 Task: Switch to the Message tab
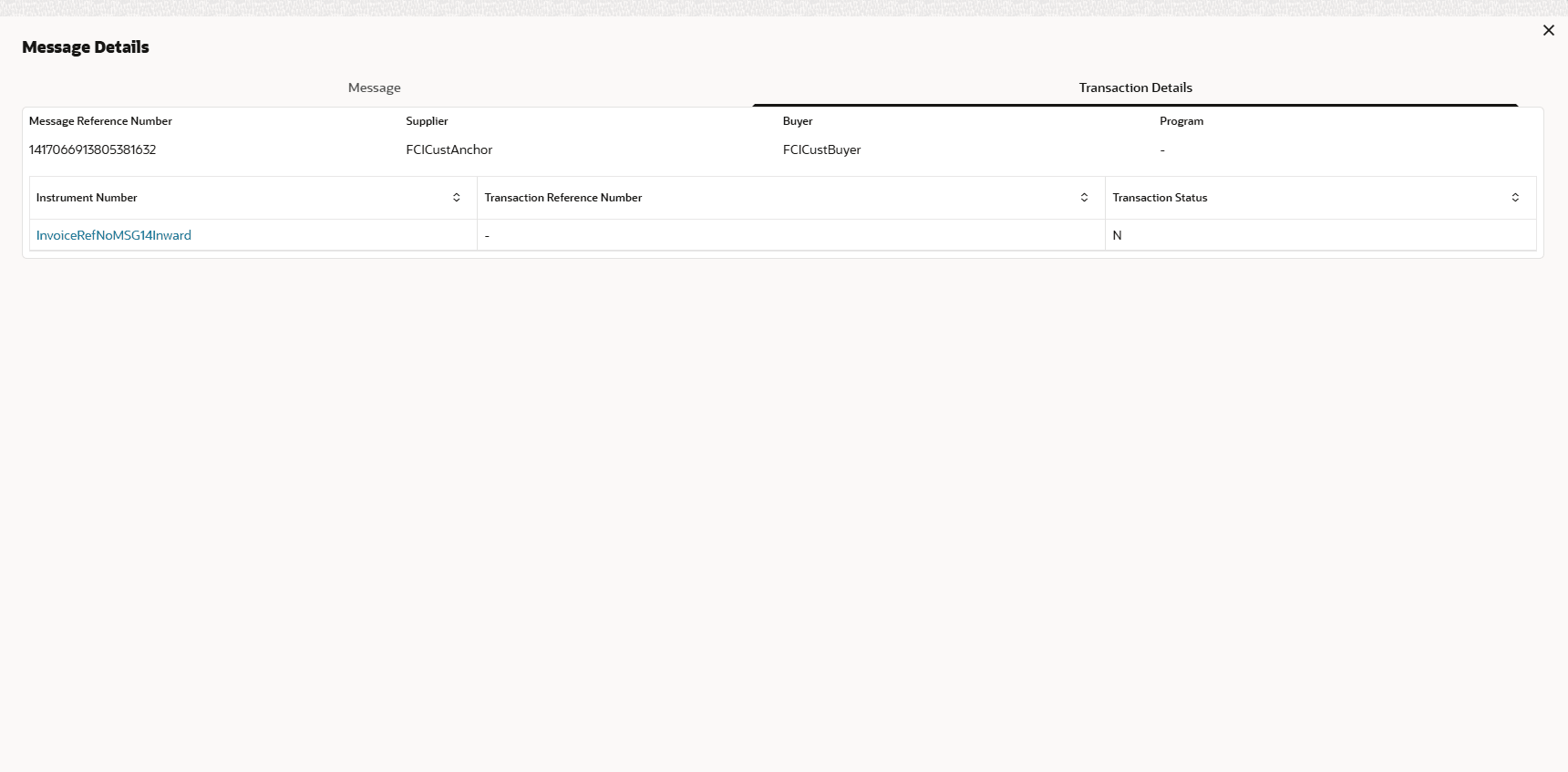[x=374, y=87]
